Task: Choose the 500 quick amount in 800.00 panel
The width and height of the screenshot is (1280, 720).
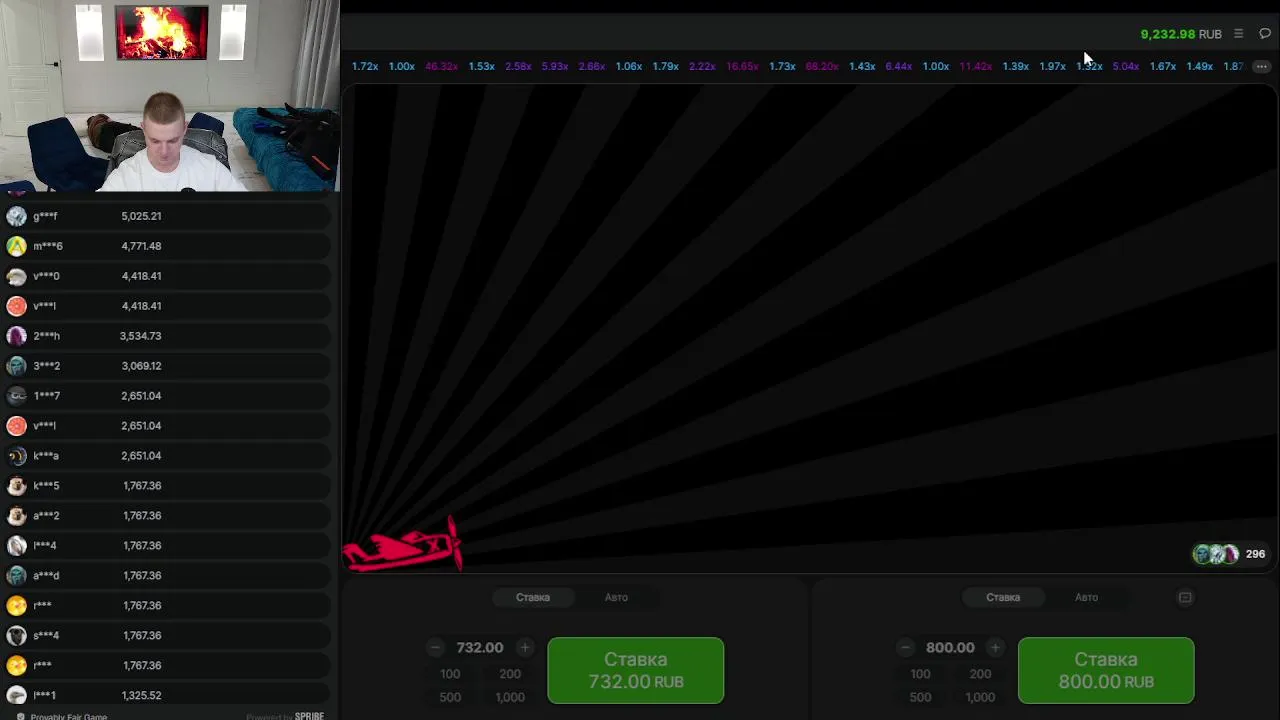Action: coord(920,697)
